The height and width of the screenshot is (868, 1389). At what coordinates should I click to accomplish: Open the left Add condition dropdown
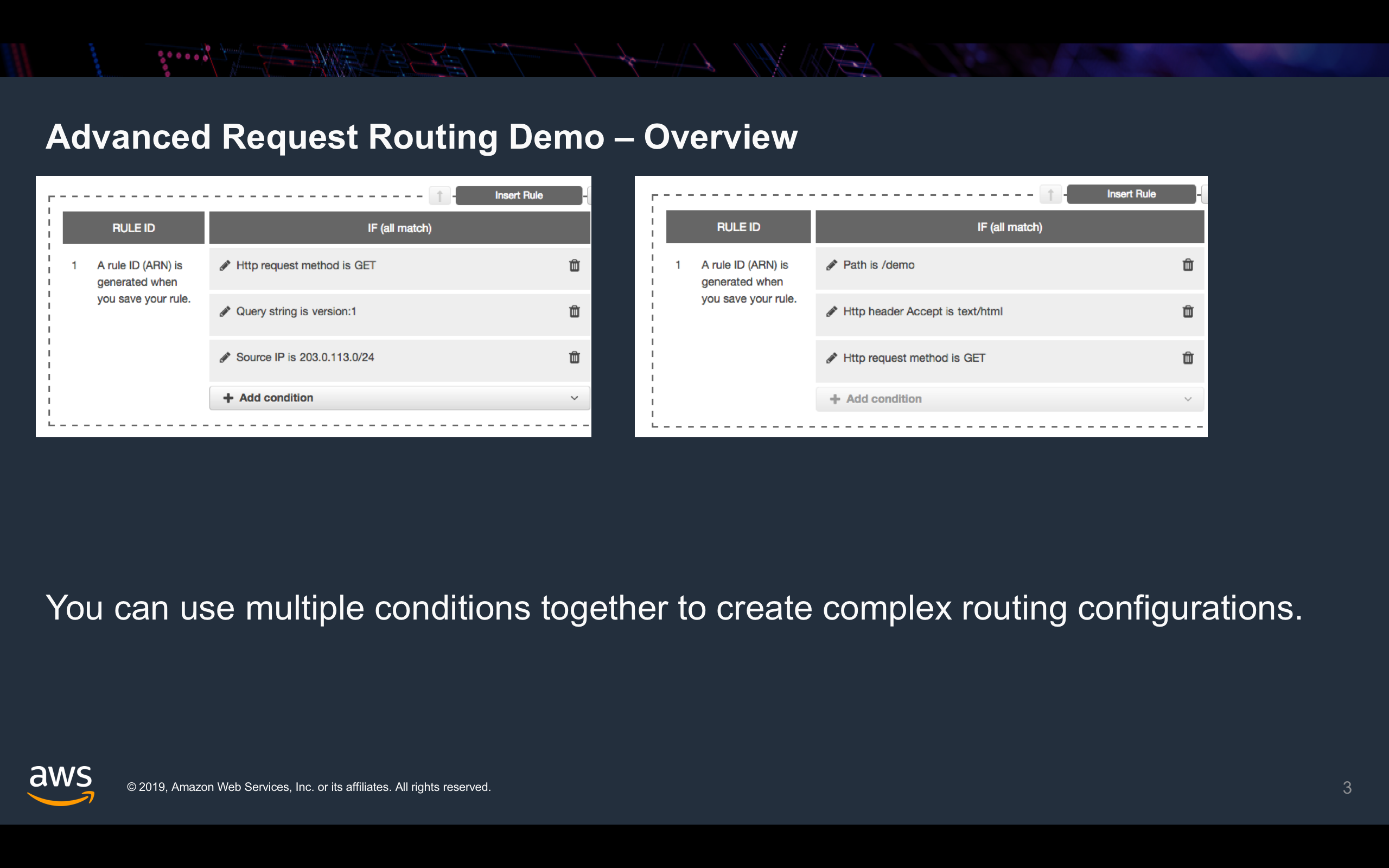tap(399, 398)
